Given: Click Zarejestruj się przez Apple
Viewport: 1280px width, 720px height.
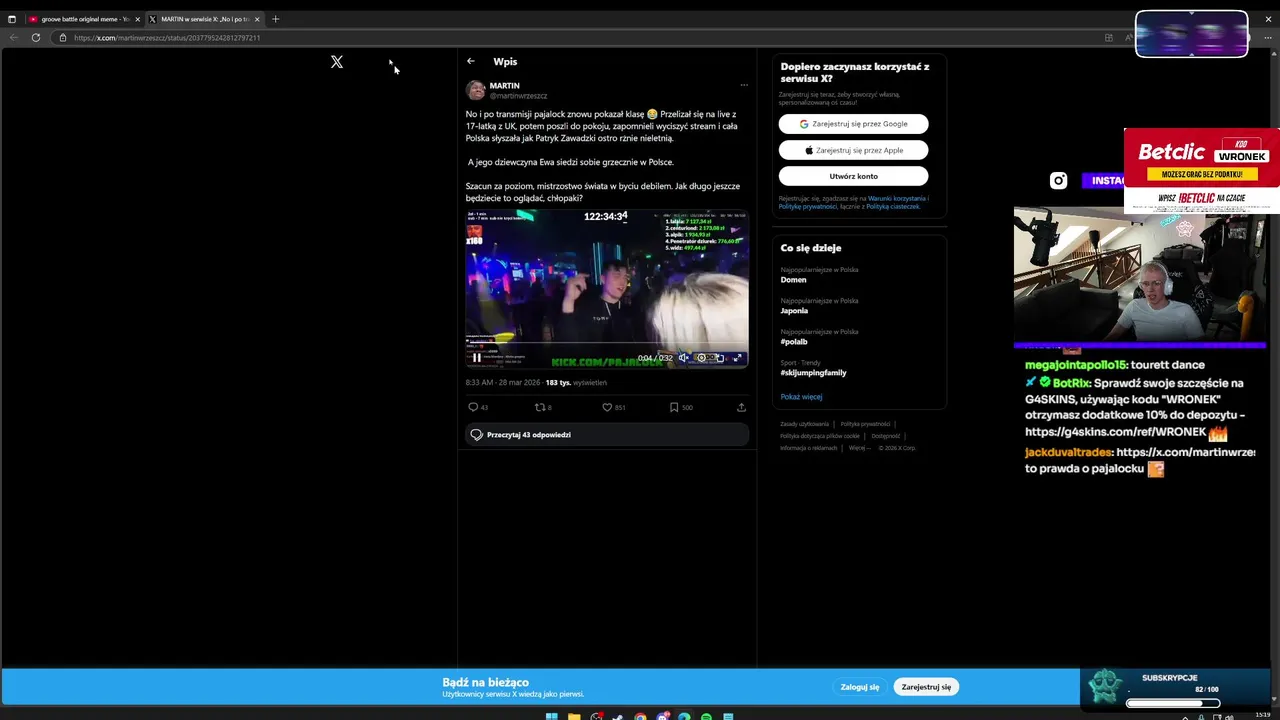Looking at the screenshot, I should [853, 150].
